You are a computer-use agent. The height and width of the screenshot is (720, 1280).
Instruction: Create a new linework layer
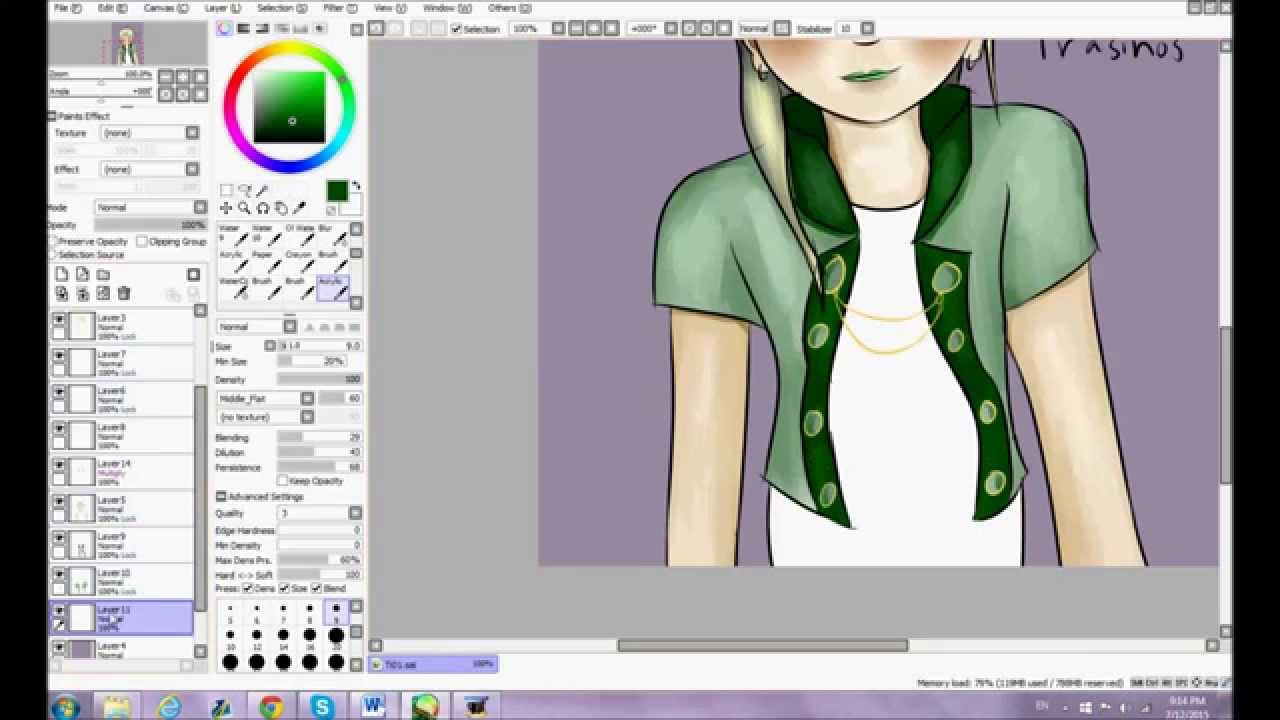[x=82, y=274]
